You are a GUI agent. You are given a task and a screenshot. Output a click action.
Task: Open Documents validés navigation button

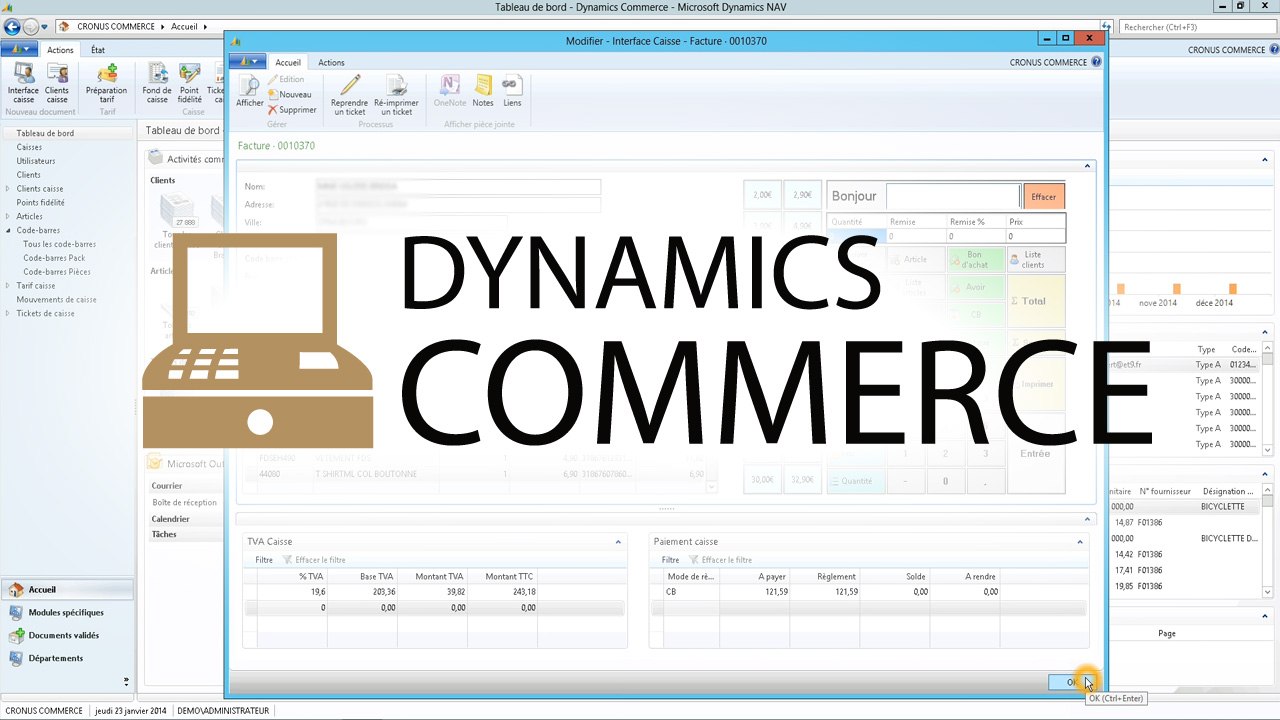(x=67, y=635)
